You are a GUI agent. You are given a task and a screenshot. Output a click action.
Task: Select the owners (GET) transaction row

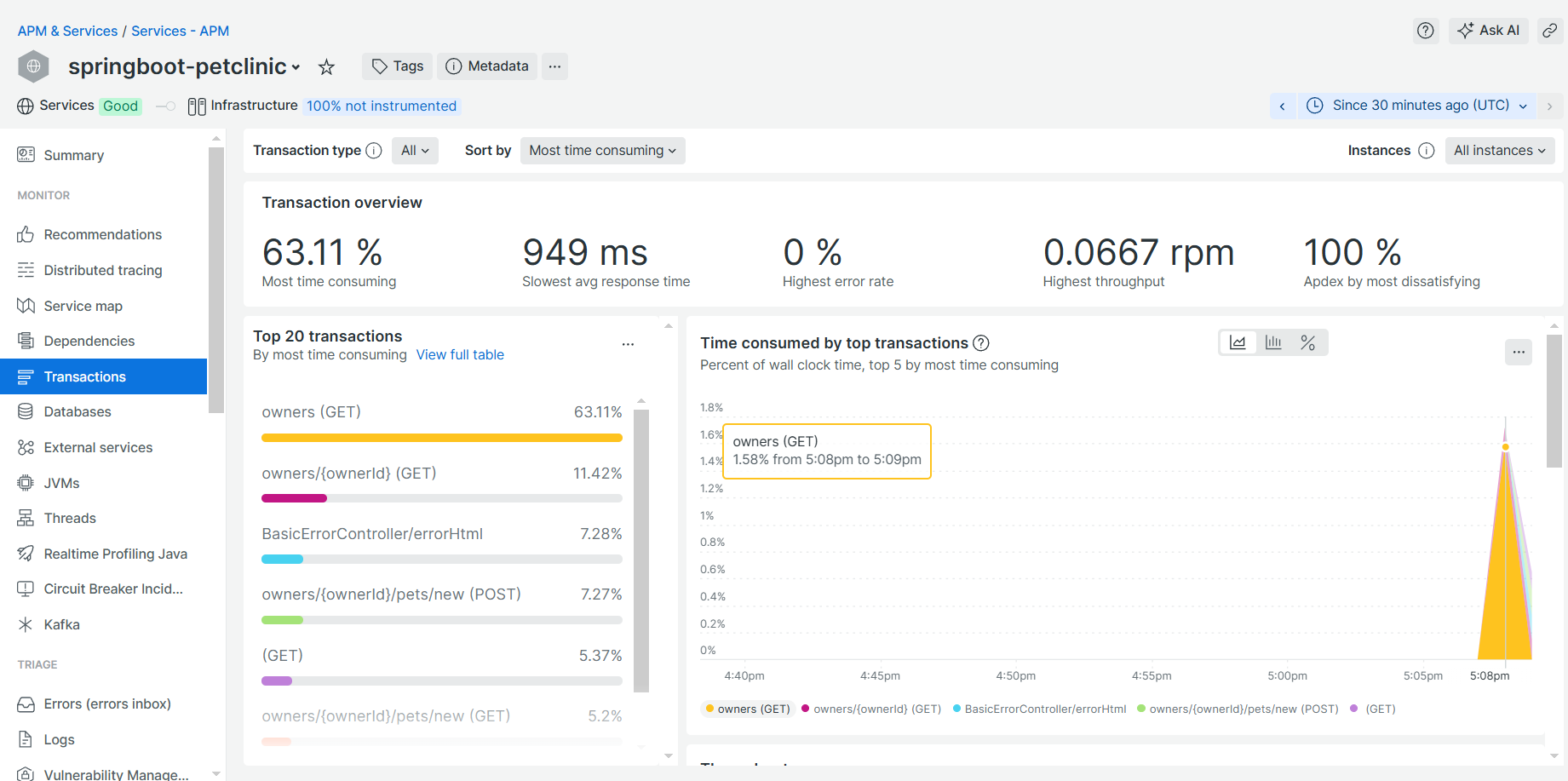[442, 423]
